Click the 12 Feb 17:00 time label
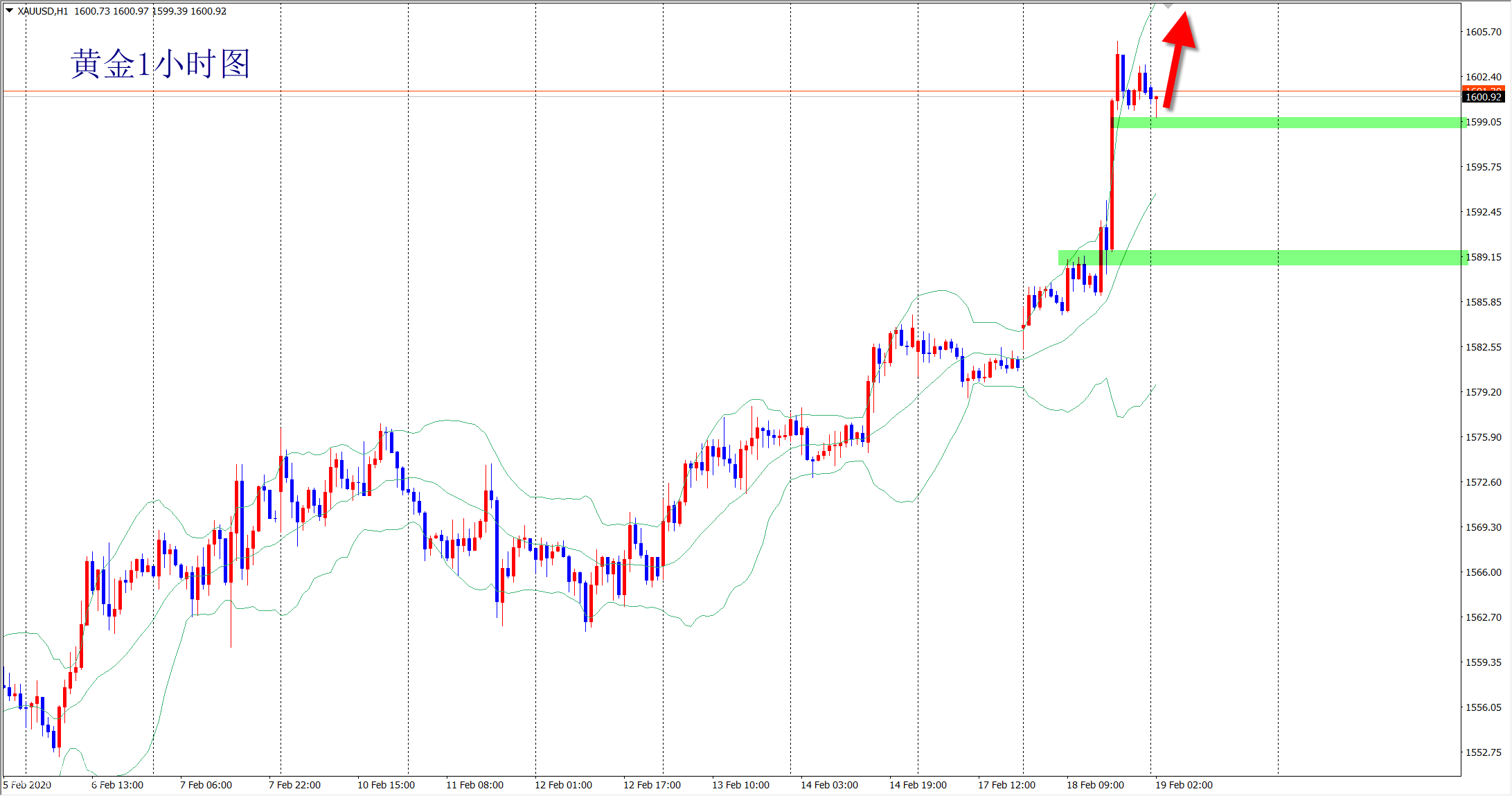1512x796 pixels. point(652,785)
